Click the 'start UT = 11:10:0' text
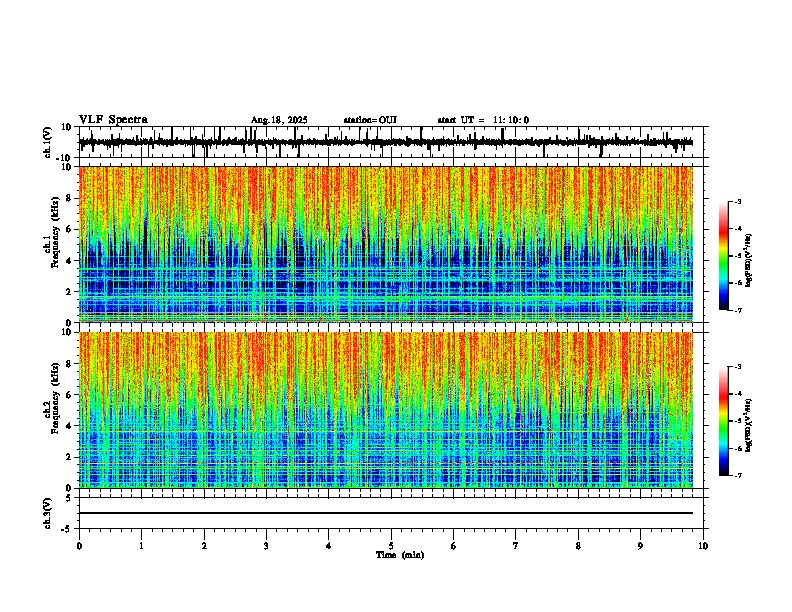The image size is (792, 612). click(x=483, y=120)
